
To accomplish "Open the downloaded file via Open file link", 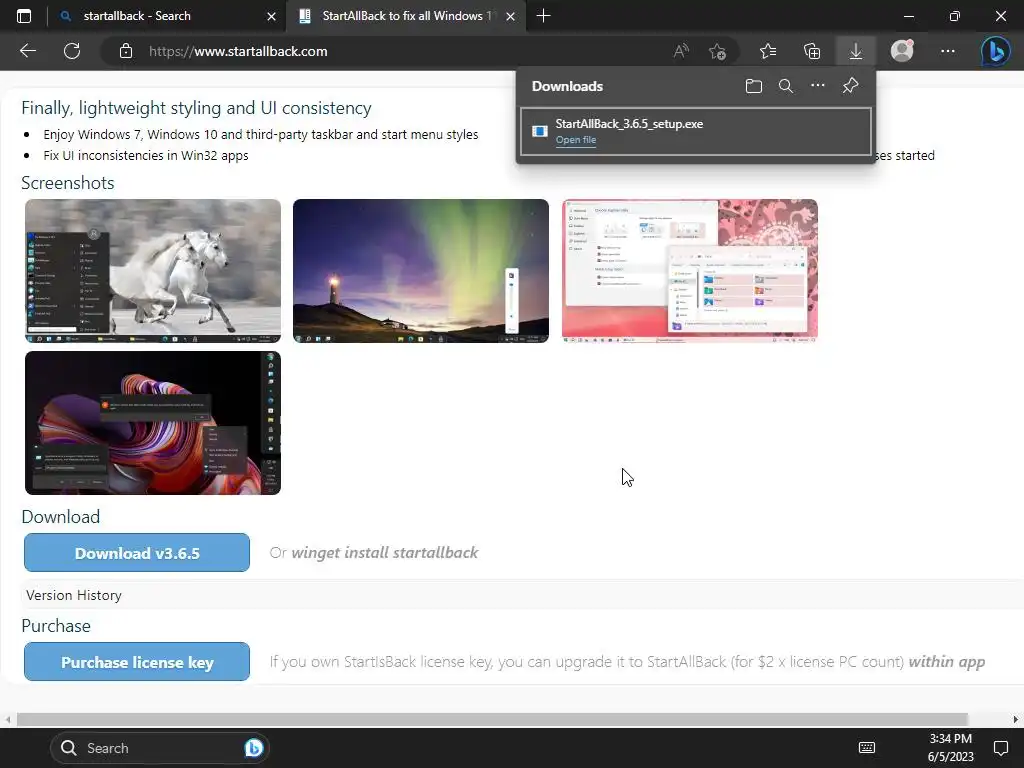I will pos(575,140).
